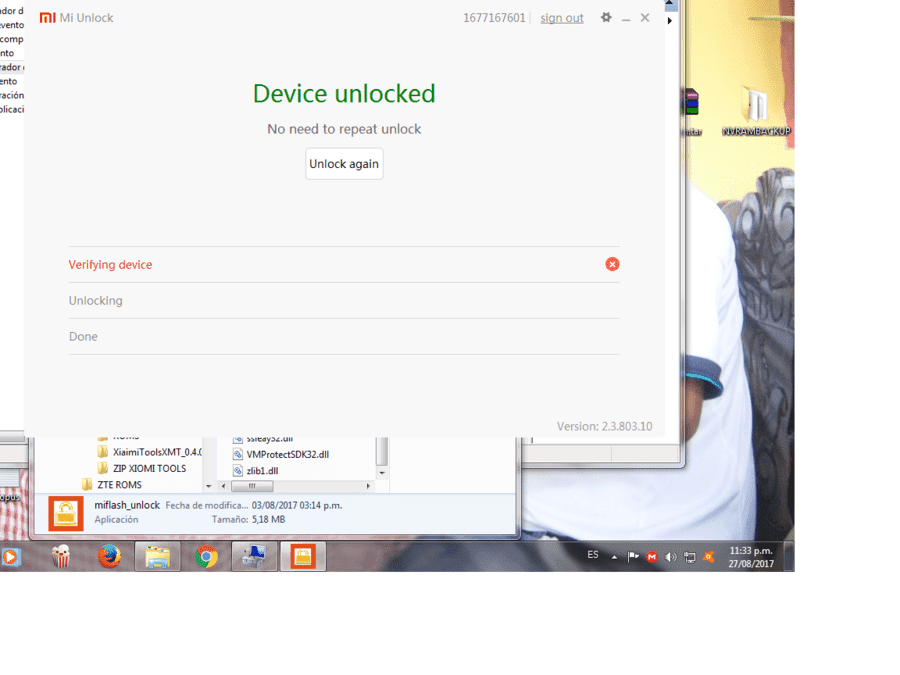Screen dimensions: 900x675
Task: Click scroll-down arrow of Explorer folder tree
Action: (x=208, y=486)
